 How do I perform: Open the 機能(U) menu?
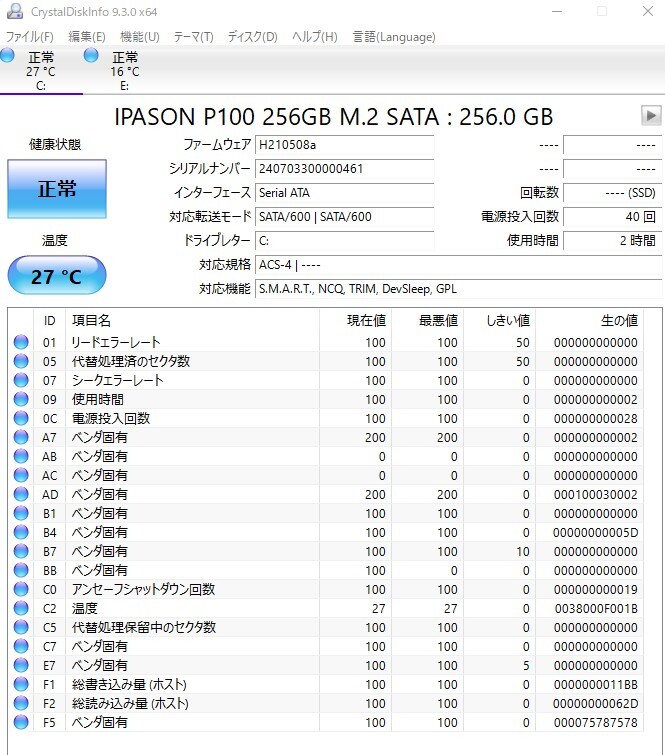coord(140,37)
